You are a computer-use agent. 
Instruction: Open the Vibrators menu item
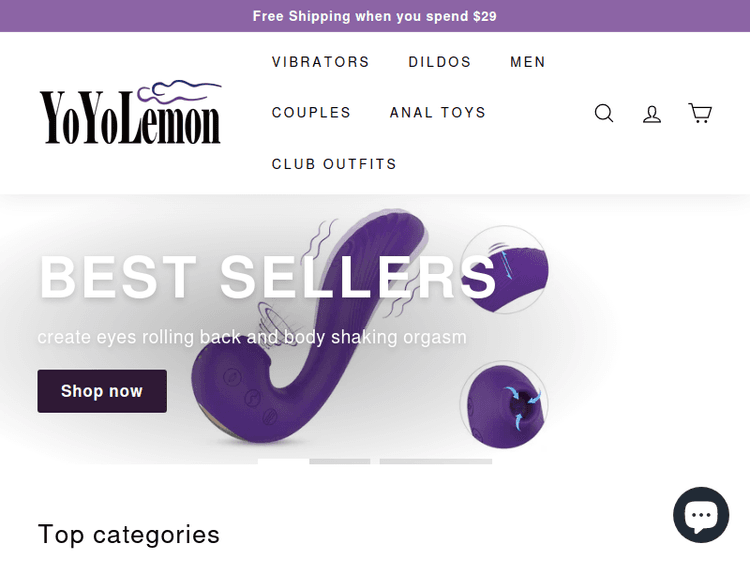[320, 62]
